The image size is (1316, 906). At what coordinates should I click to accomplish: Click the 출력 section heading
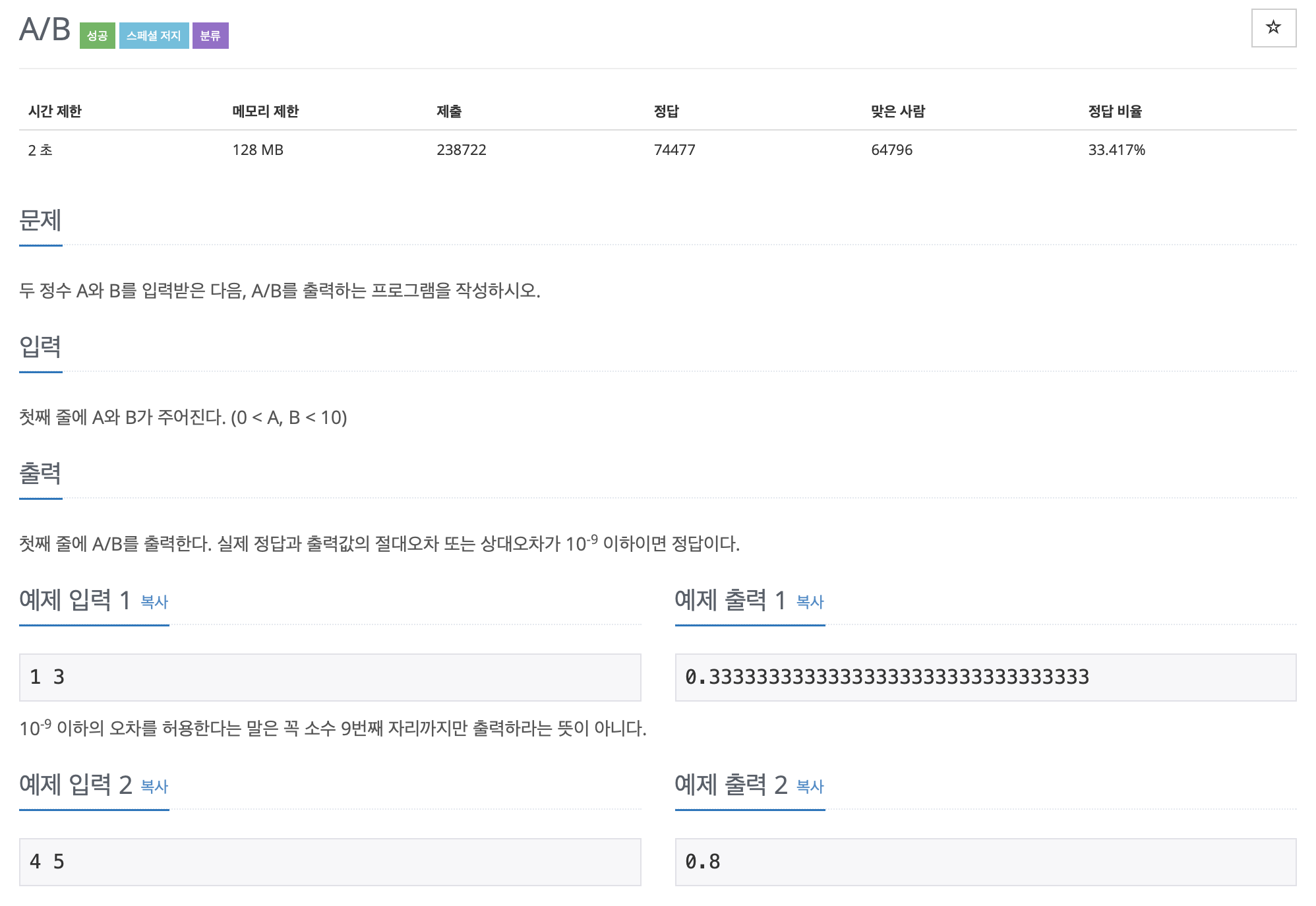(40, 473)
